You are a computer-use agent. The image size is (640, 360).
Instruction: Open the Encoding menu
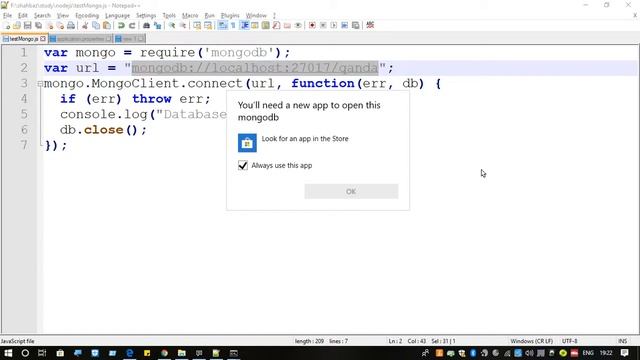pyautogui.click(x=87, y=16)
